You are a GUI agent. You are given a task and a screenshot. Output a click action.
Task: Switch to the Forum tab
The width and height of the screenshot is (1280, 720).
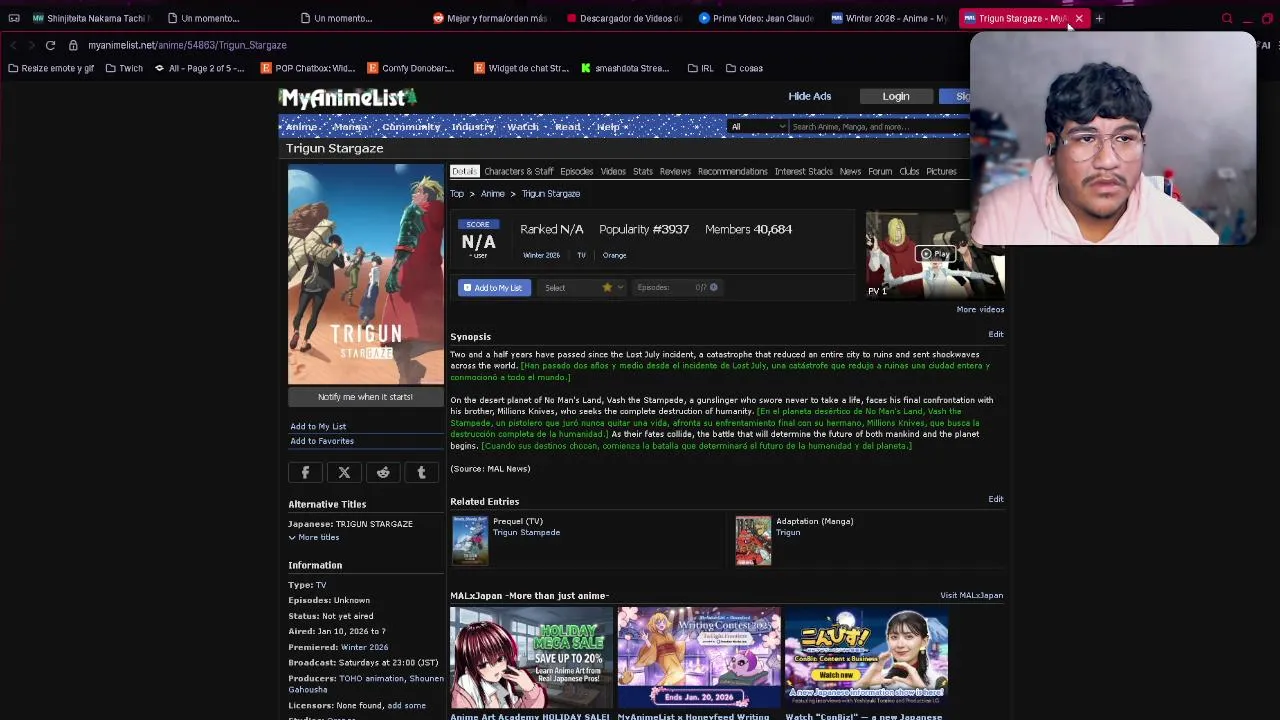(880, 171)
